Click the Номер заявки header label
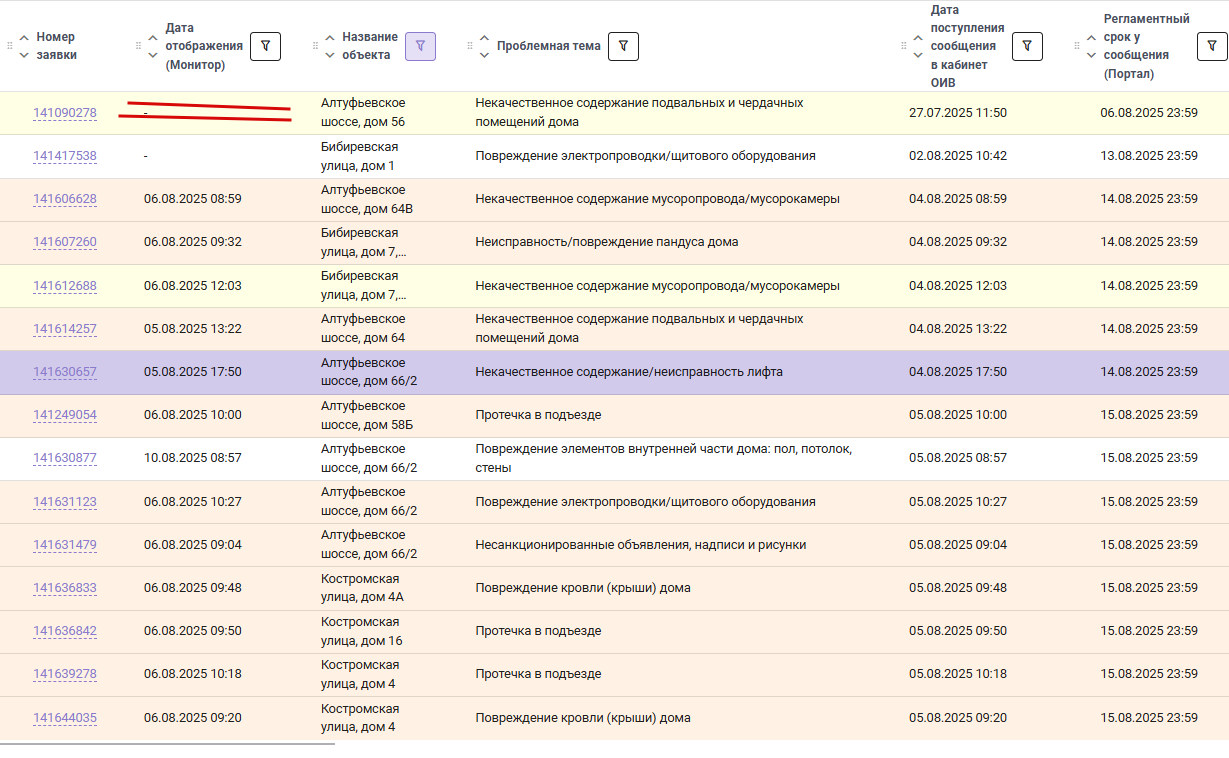The image size is (1229, 758). coord(57,46)
